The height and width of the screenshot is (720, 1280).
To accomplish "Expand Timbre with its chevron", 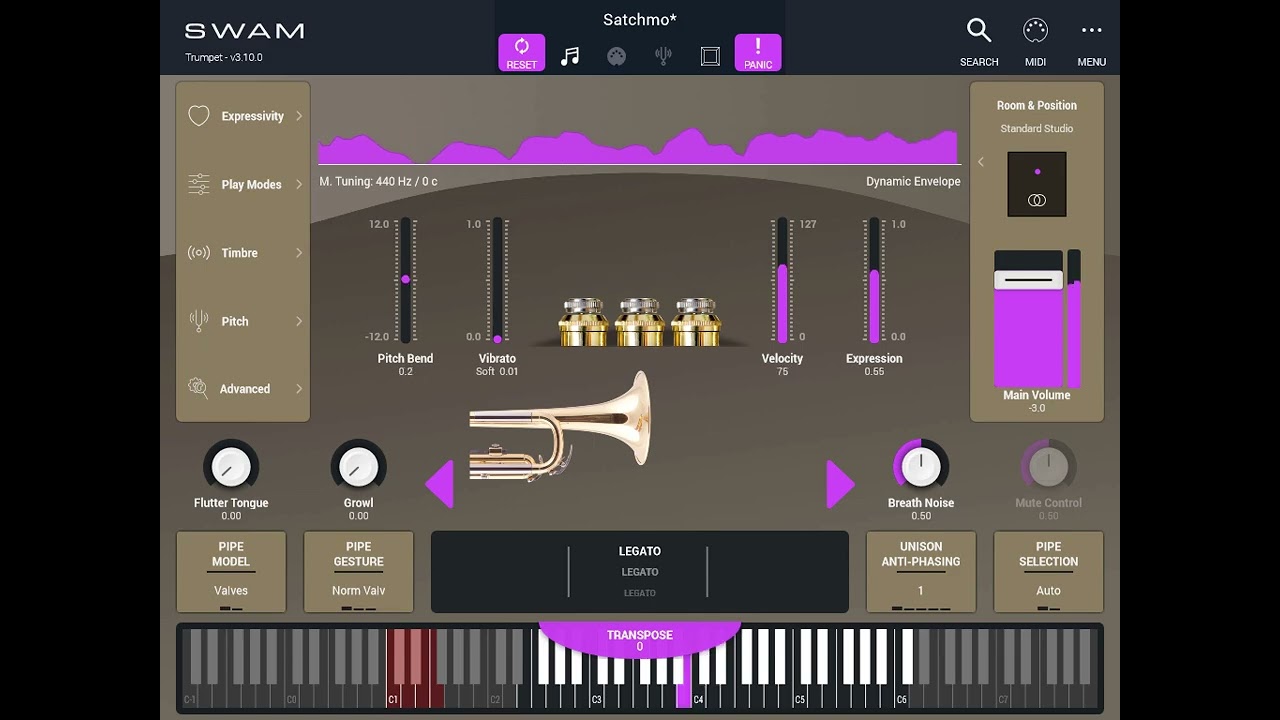I will click(298, 253).
